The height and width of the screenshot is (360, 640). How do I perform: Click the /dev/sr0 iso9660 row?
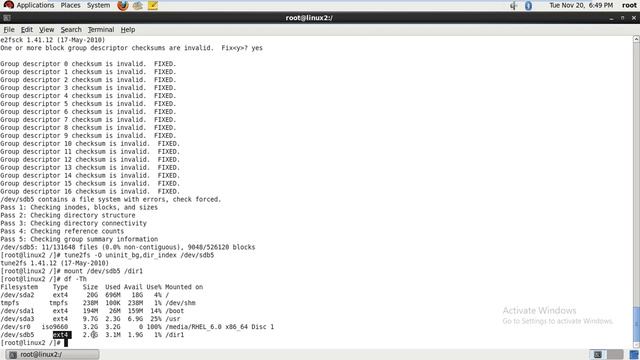(137, 327)
